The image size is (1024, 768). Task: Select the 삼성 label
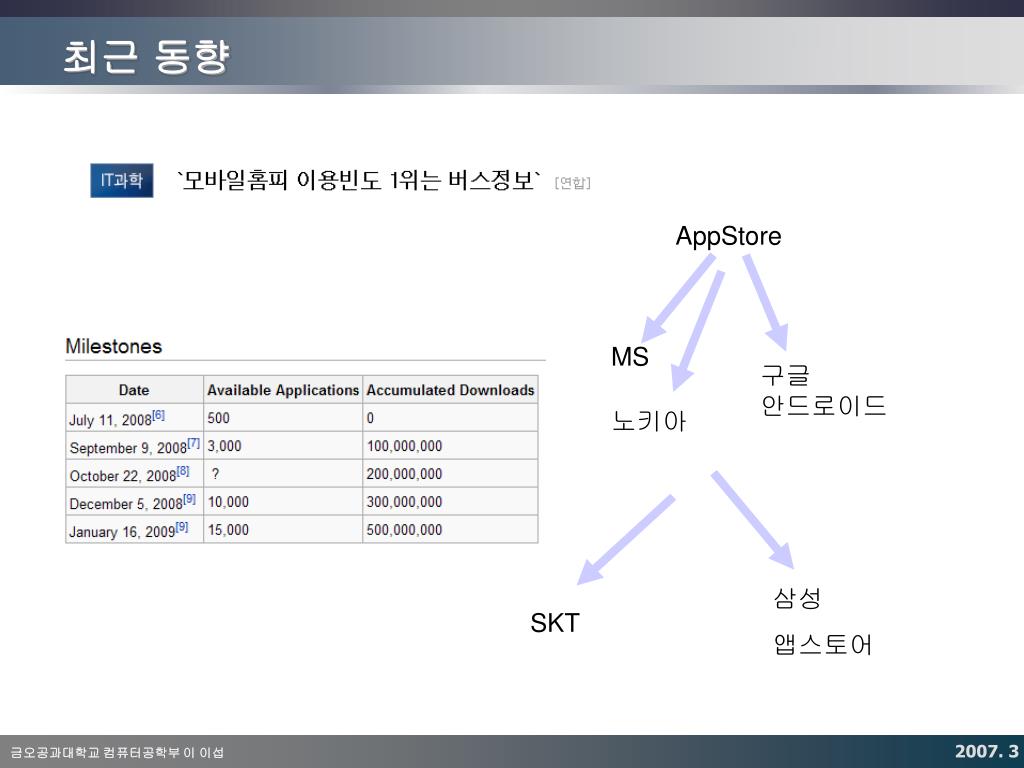click(797, 598)
